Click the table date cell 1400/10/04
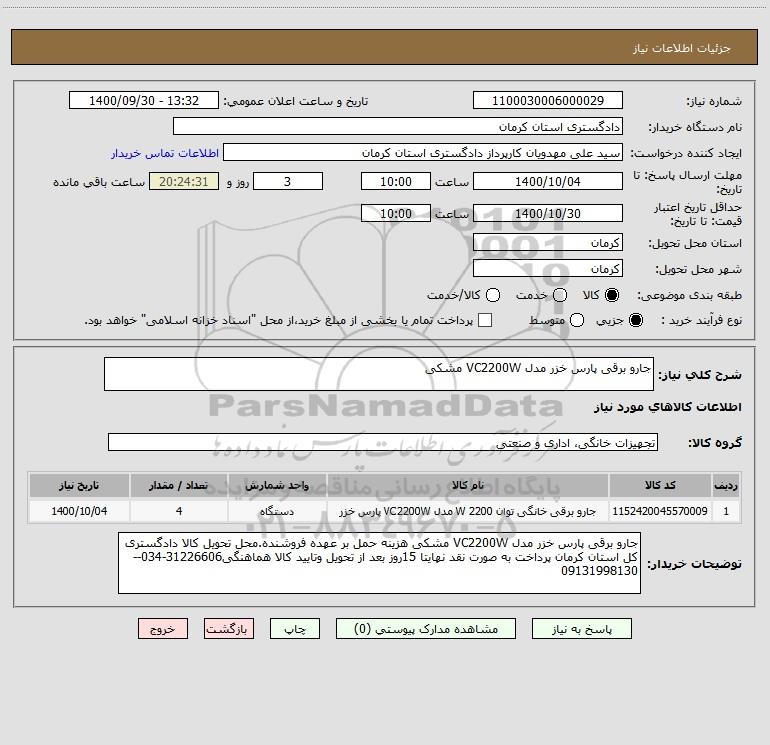 (x=79, y=511)
